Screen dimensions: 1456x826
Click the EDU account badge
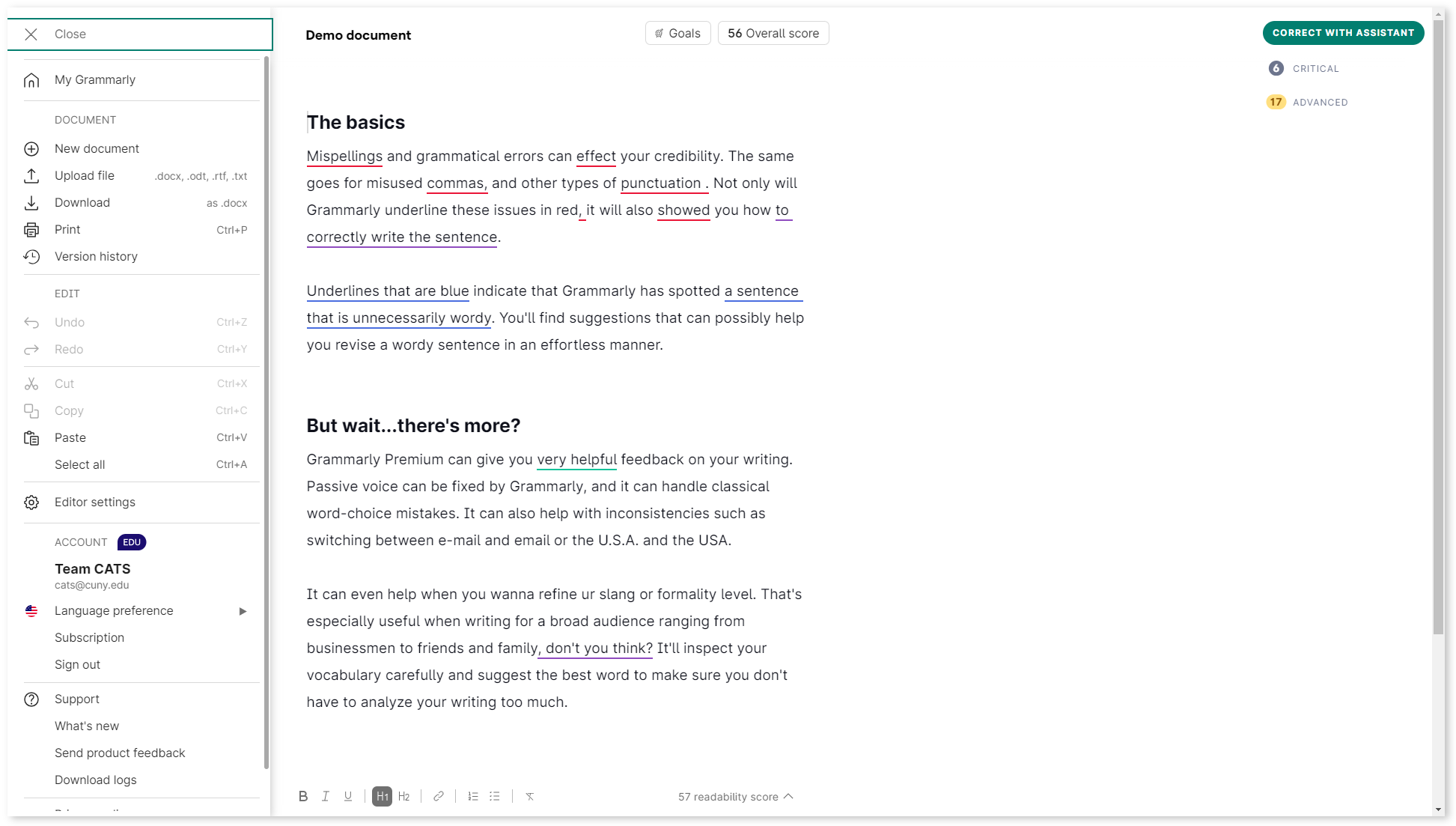click(132, 542)
